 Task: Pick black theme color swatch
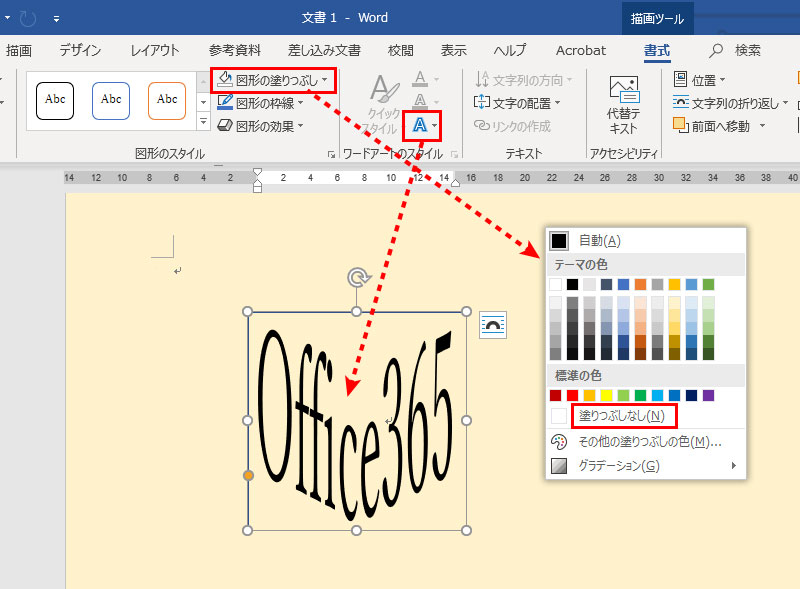click(572, 284)
